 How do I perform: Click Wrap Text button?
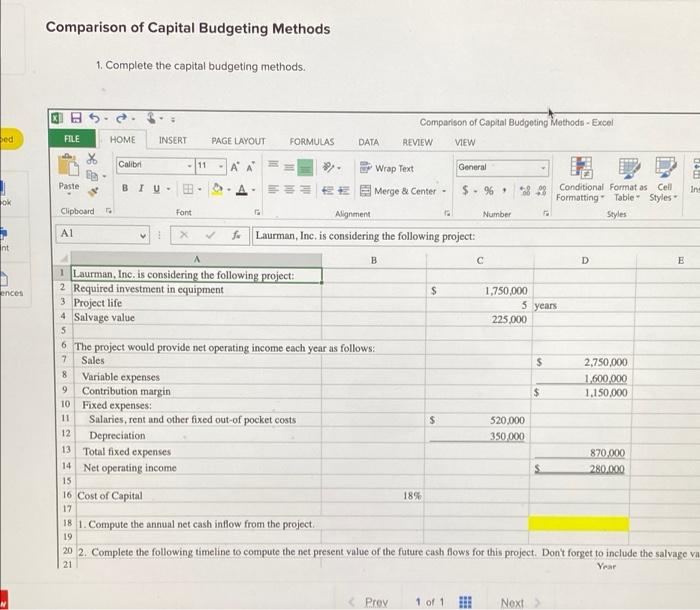[x=387, y=168]
